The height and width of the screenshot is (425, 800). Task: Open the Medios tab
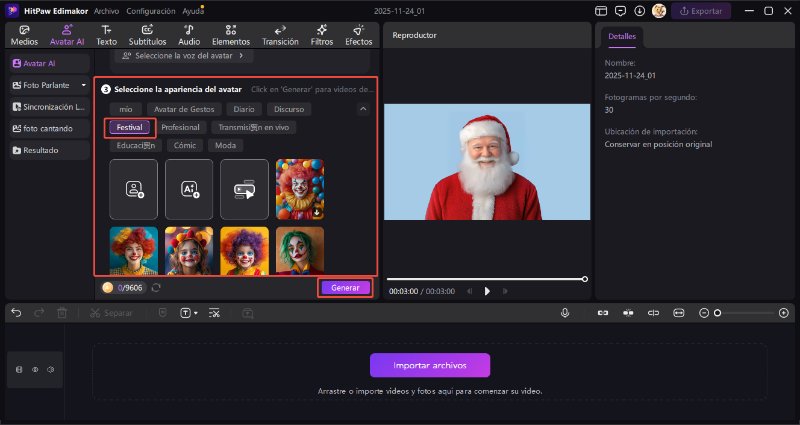click(24, 35)
